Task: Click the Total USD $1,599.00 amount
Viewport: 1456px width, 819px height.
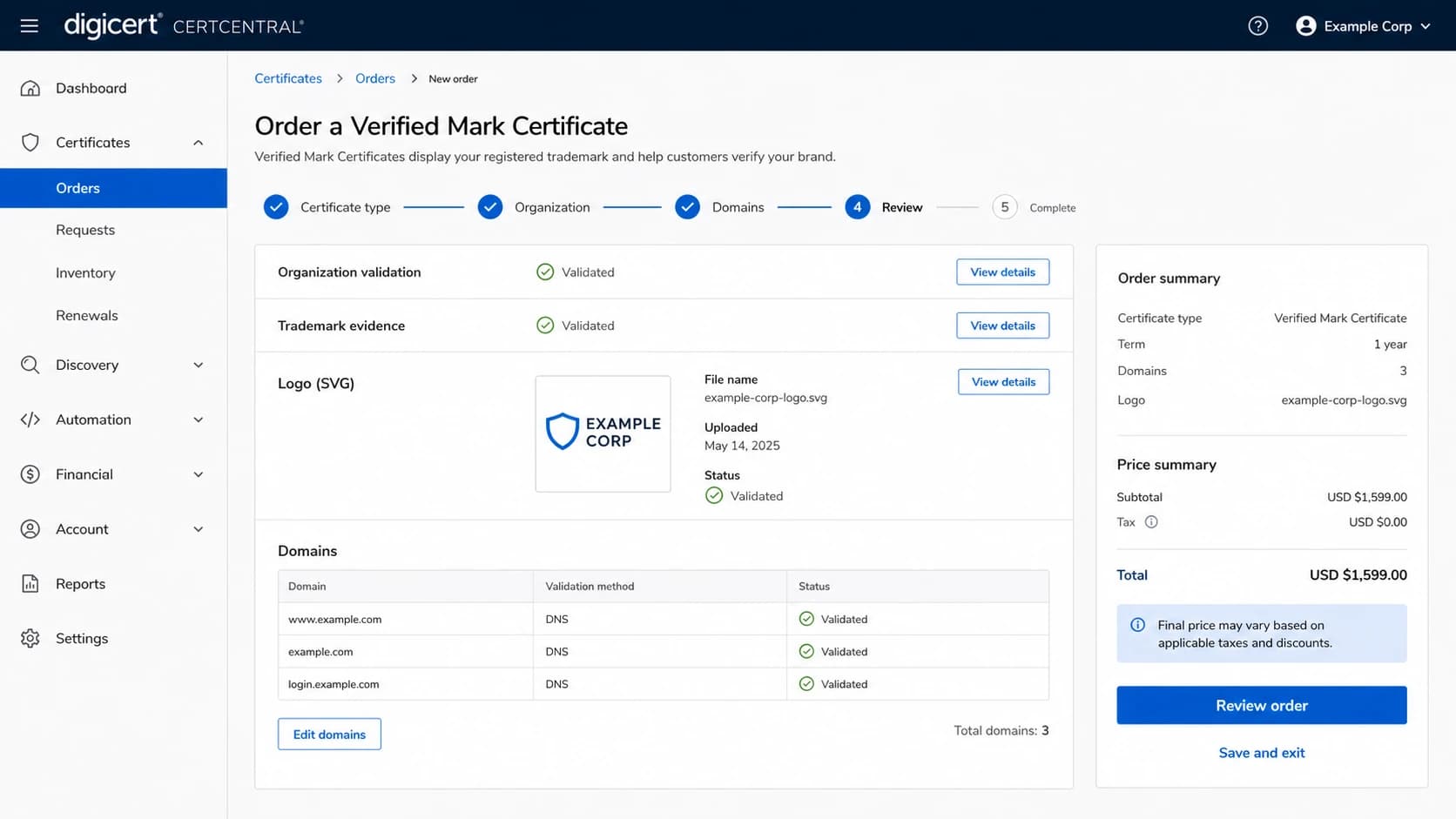Action: (x=1358, y=575)
